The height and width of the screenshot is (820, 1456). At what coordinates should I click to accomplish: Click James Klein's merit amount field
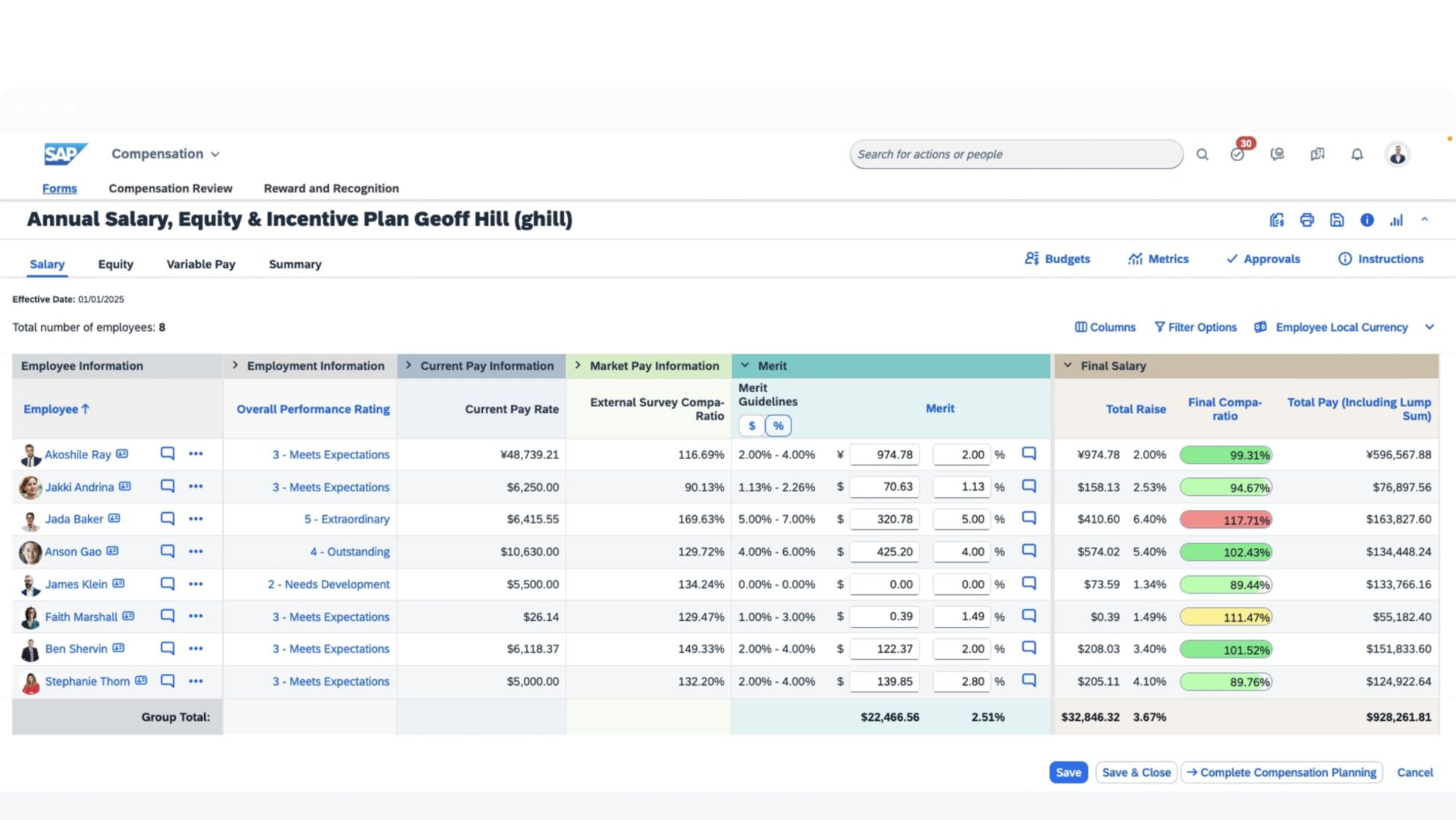[884, 584]
